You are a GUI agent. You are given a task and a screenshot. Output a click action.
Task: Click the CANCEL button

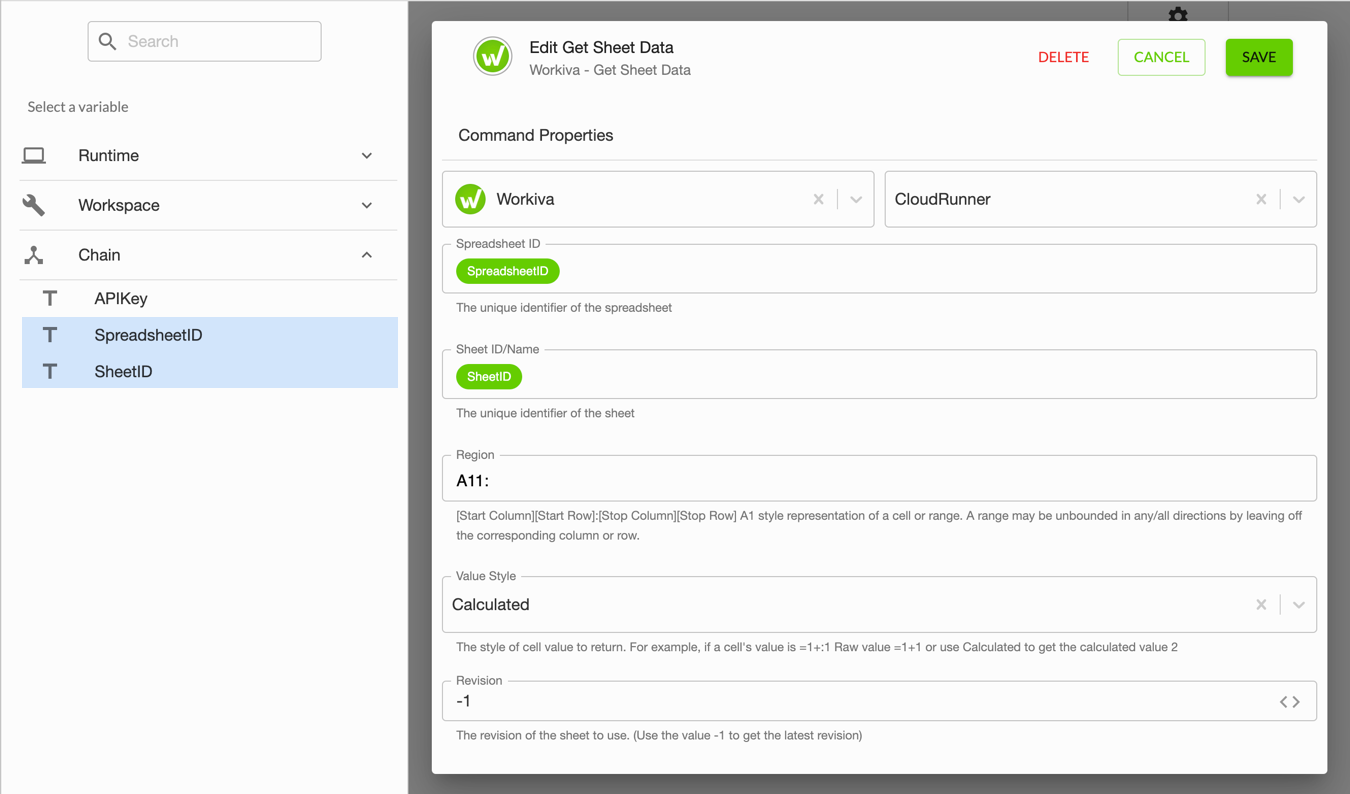[1161, 57]
